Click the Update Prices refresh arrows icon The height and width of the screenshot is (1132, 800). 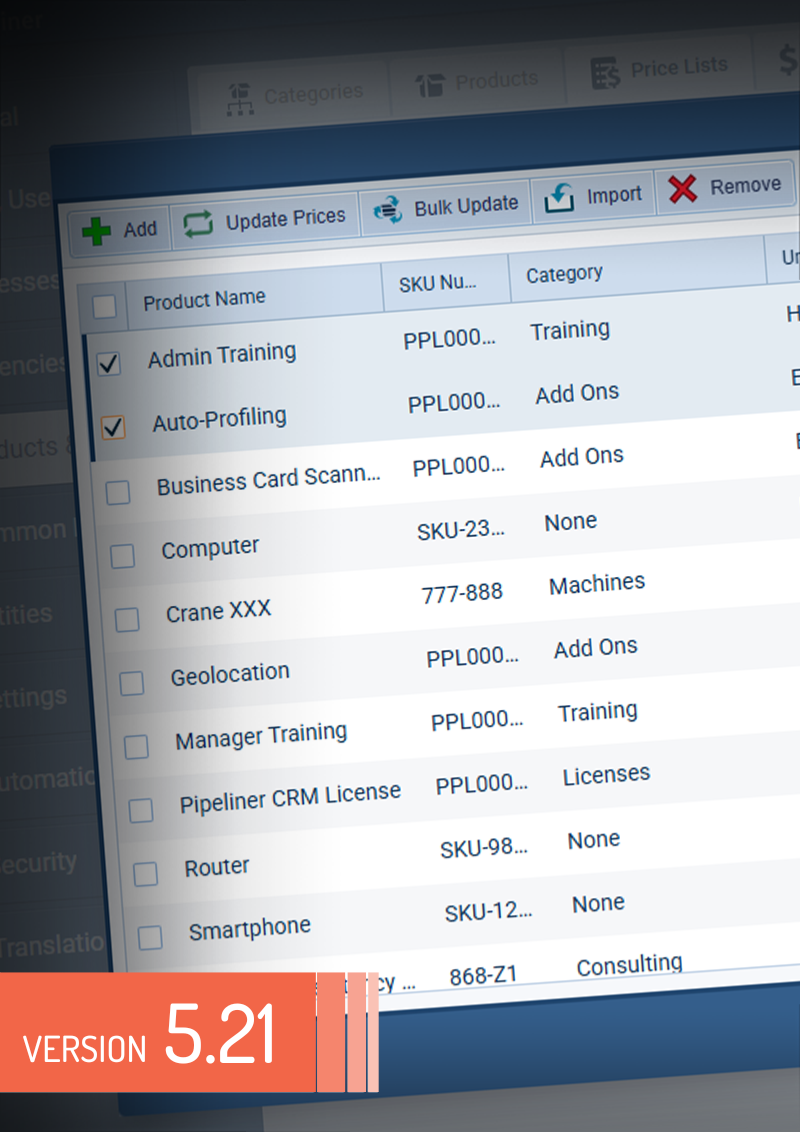click(x=198, y=223)
